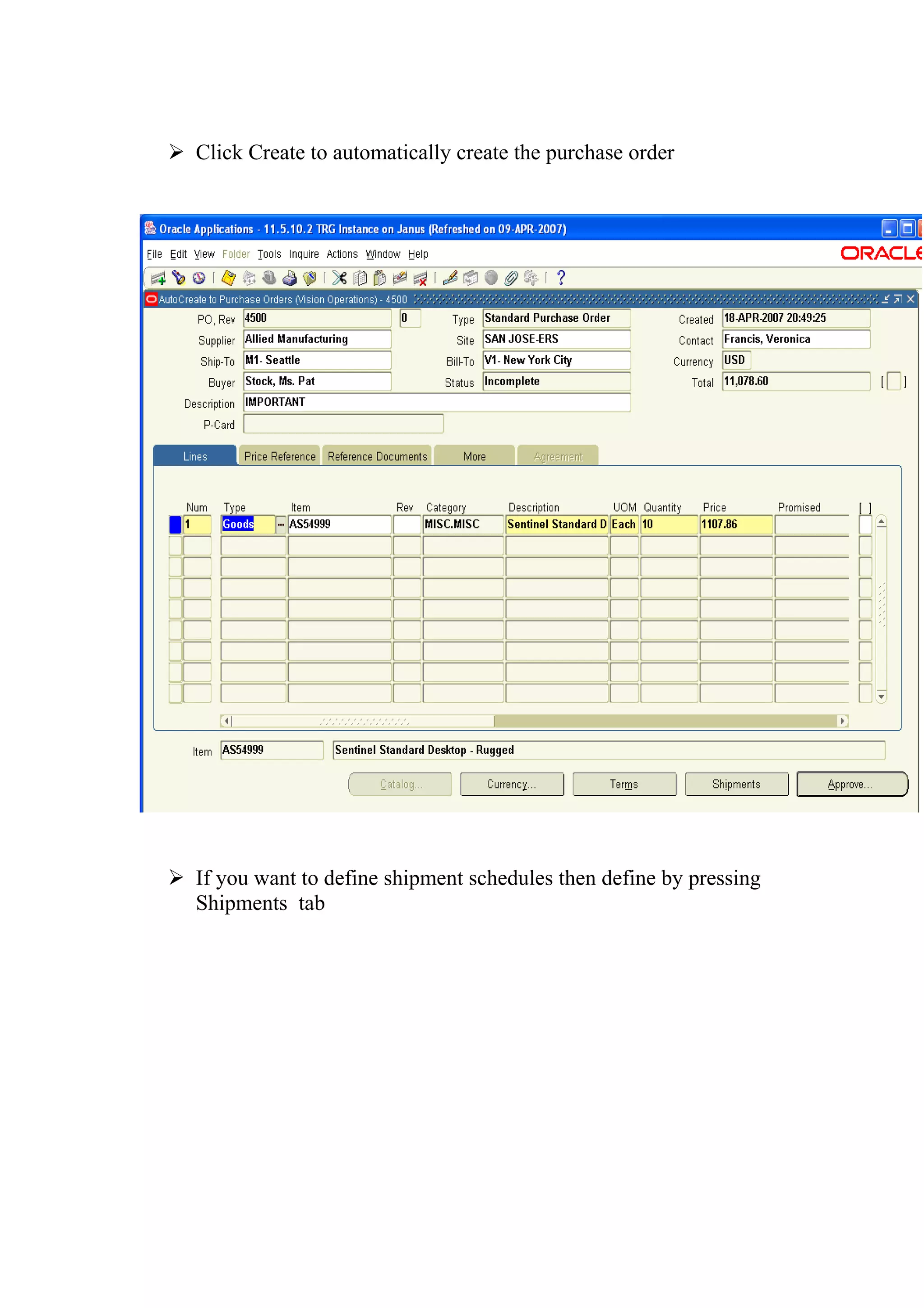The width and height of the screenshot is (924, 1308).
Task: Click the Approve... button
Action: click(852, 785)
